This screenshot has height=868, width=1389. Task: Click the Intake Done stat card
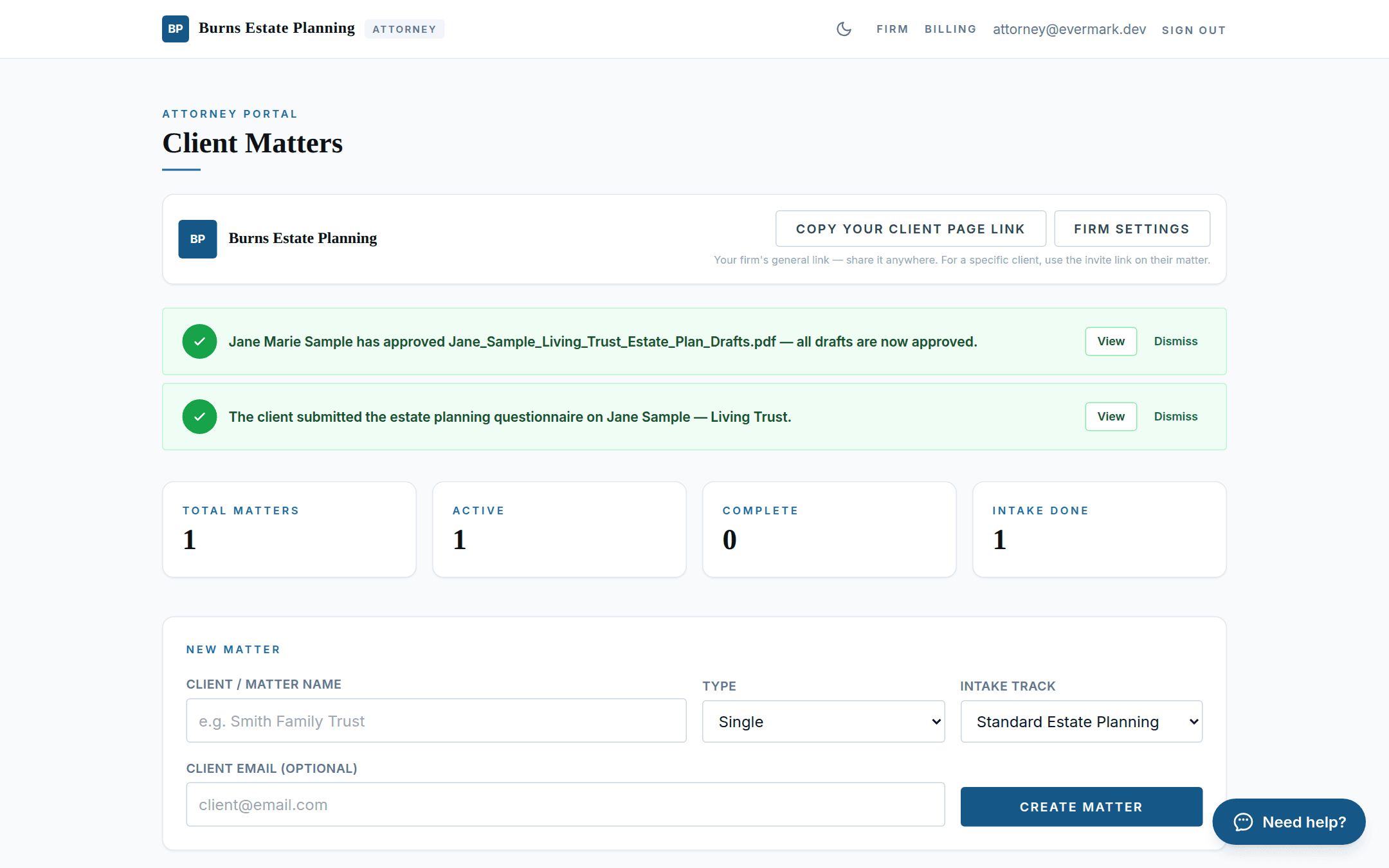[1100, 529]
